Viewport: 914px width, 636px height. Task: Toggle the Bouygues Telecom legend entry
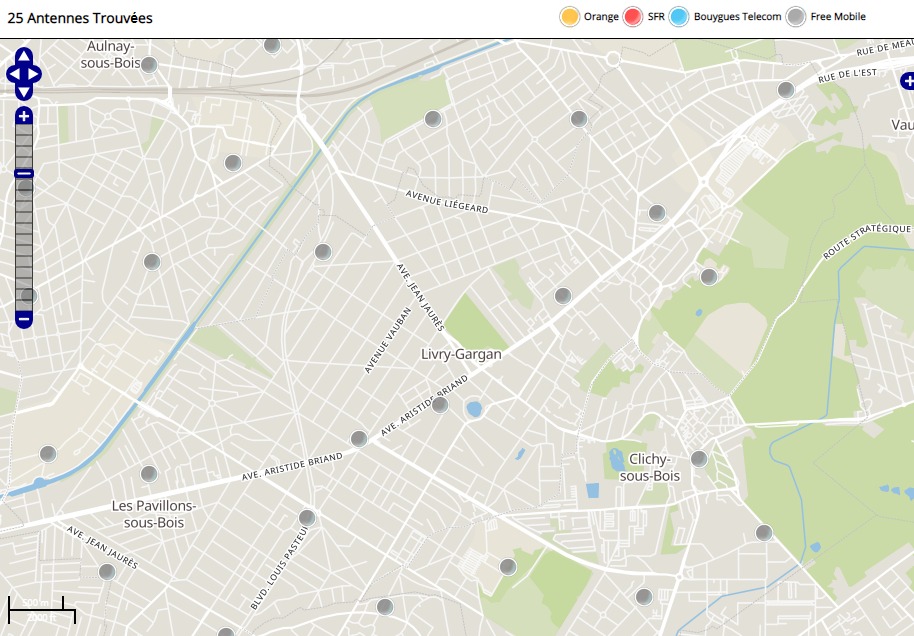[x=680, y=17]
